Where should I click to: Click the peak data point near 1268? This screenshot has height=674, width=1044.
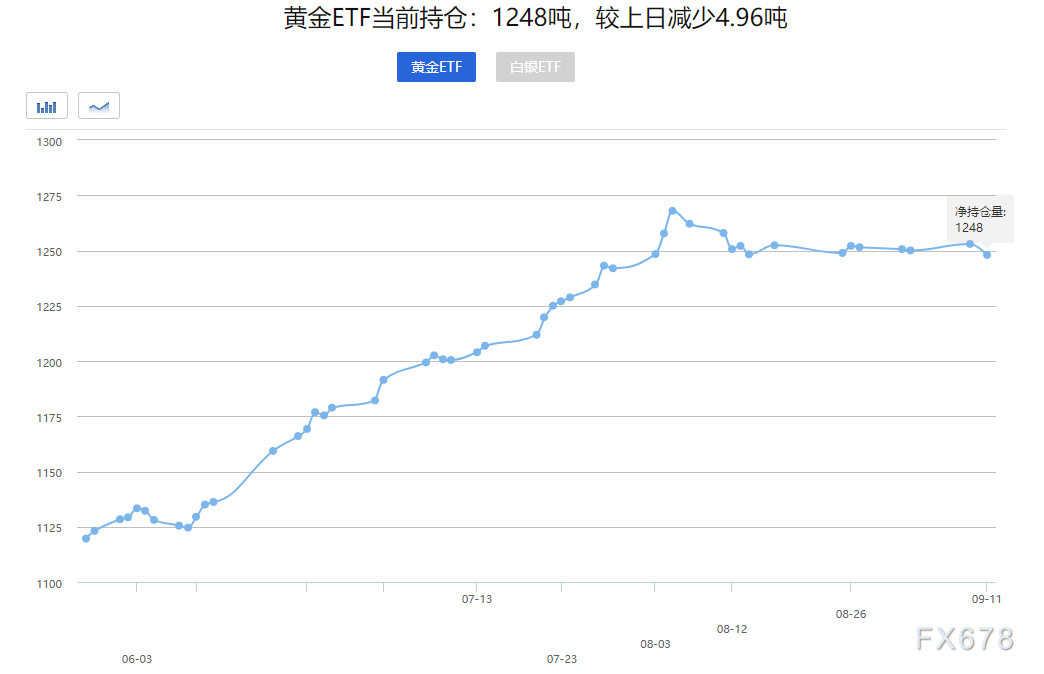tap(672, 210)
